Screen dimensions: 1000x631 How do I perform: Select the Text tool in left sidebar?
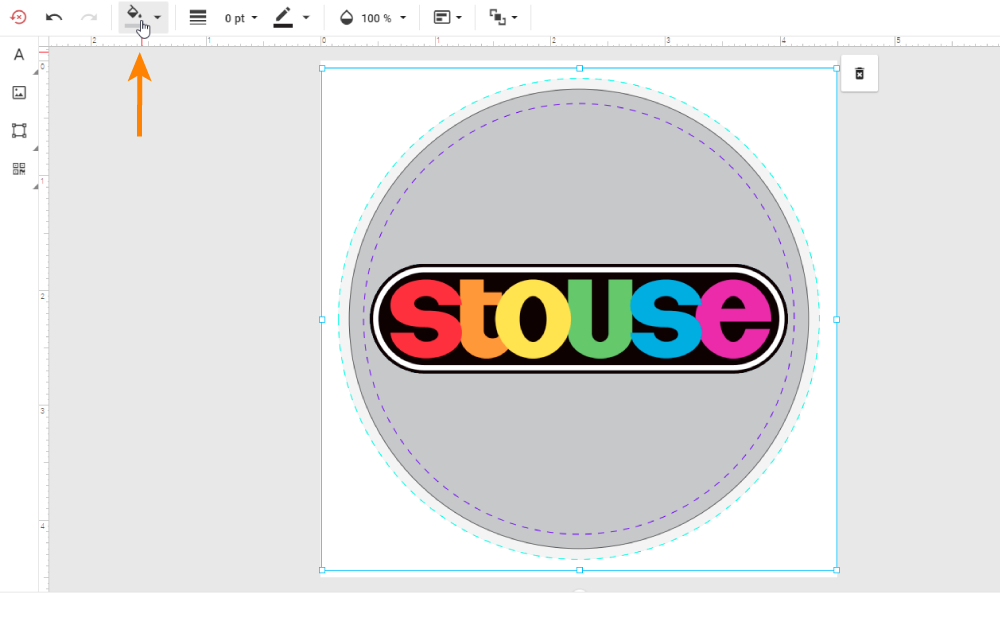coord(19,55)
